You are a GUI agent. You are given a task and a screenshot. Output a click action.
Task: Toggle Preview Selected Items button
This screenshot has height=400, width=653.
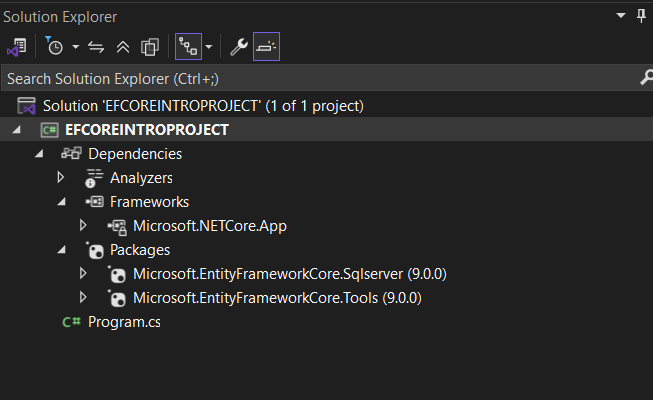(266, 47)
